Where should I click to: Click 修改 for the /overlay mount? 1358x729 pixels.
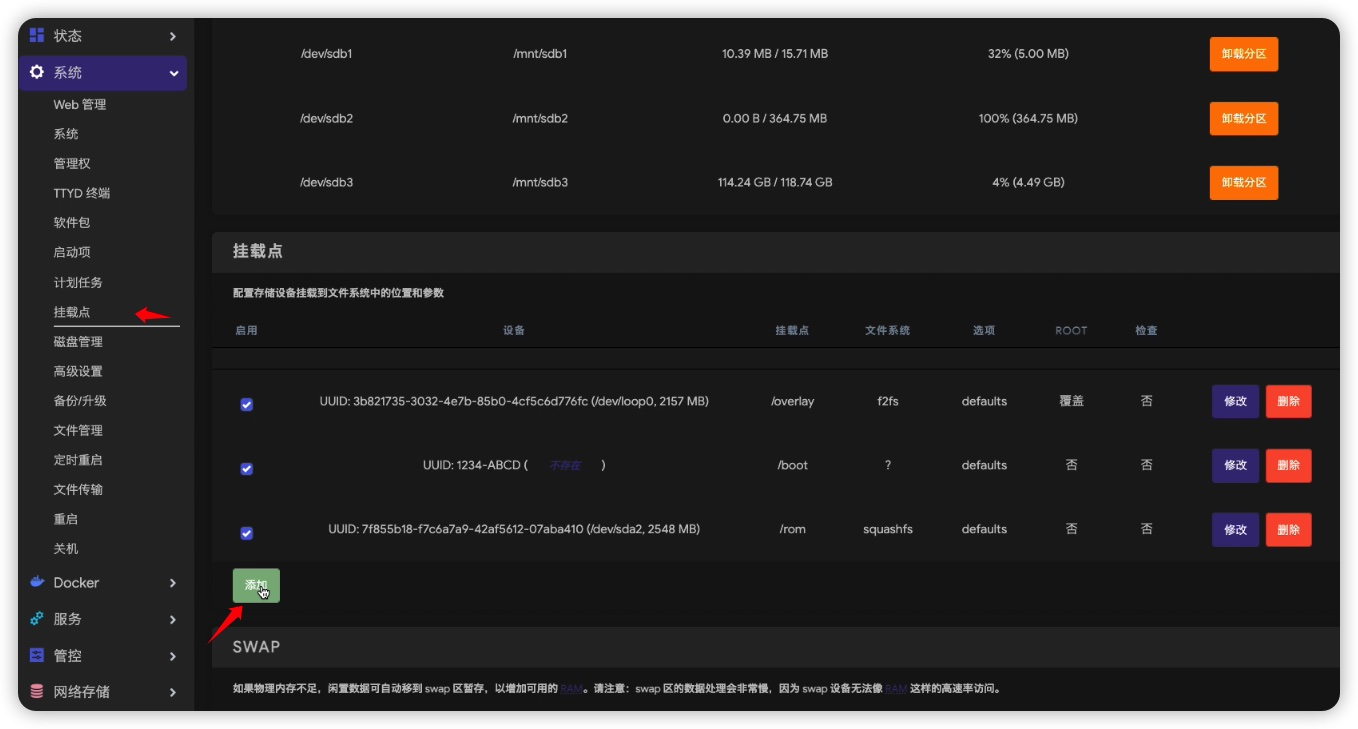click(1235, 402)
